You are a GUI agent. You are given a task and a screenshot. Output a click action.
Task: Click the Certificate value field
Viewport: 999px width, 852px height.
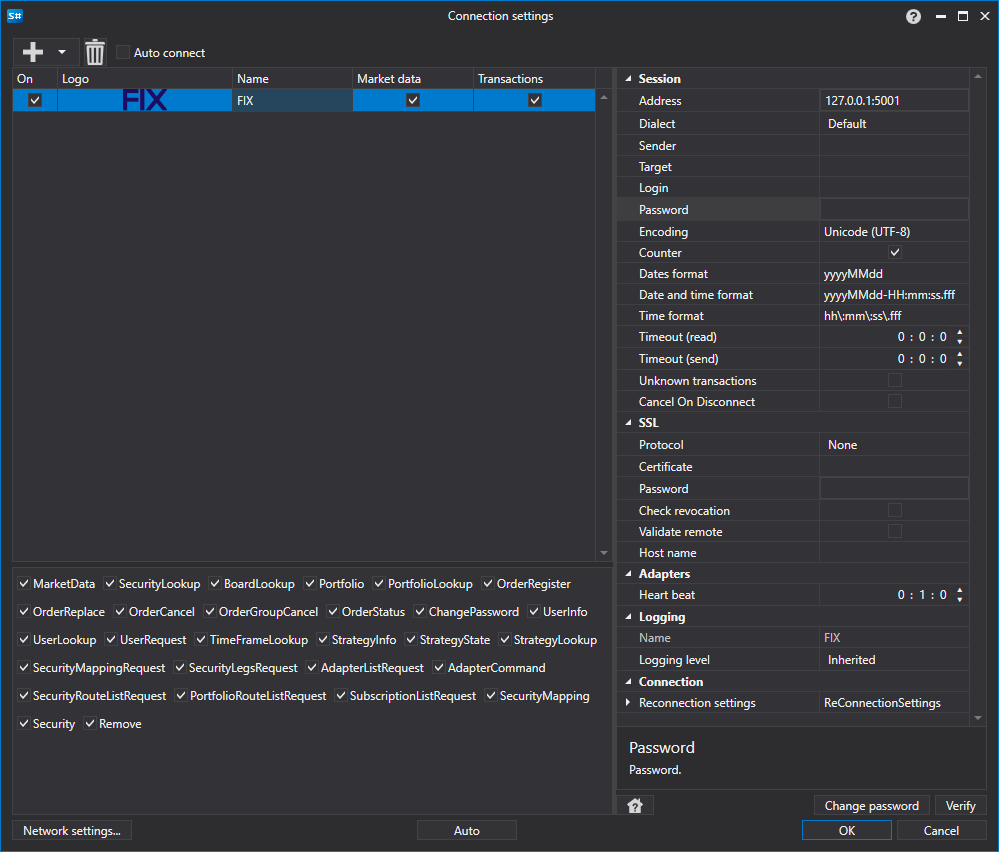894,466
